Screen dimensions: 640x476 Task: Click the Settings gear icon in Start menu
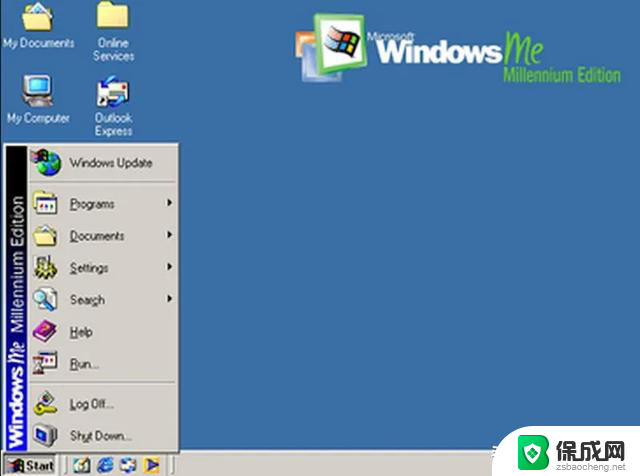point(45,267)
